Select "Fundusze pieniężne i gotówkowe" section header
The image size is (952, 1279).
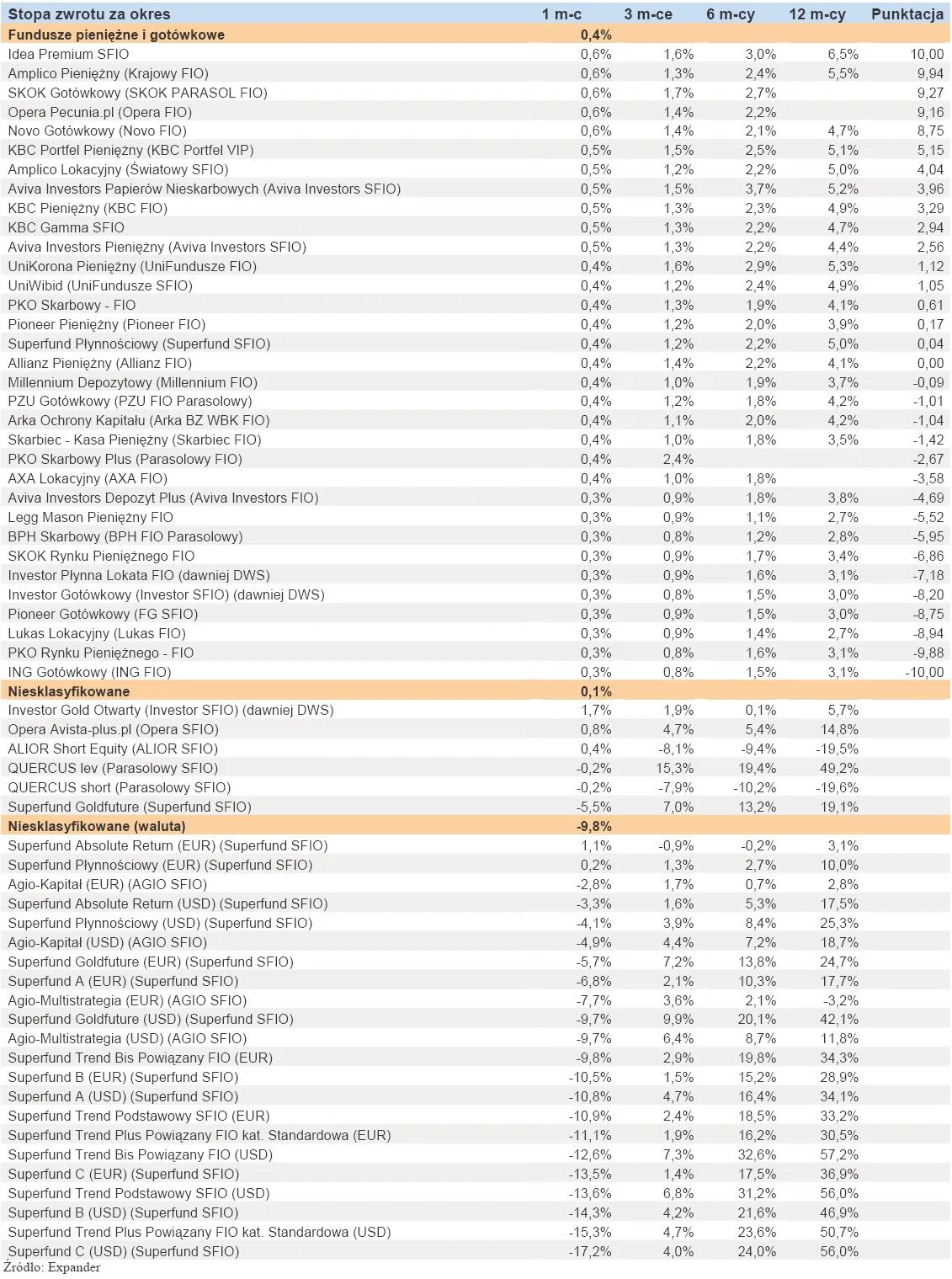tap(116, 35)
